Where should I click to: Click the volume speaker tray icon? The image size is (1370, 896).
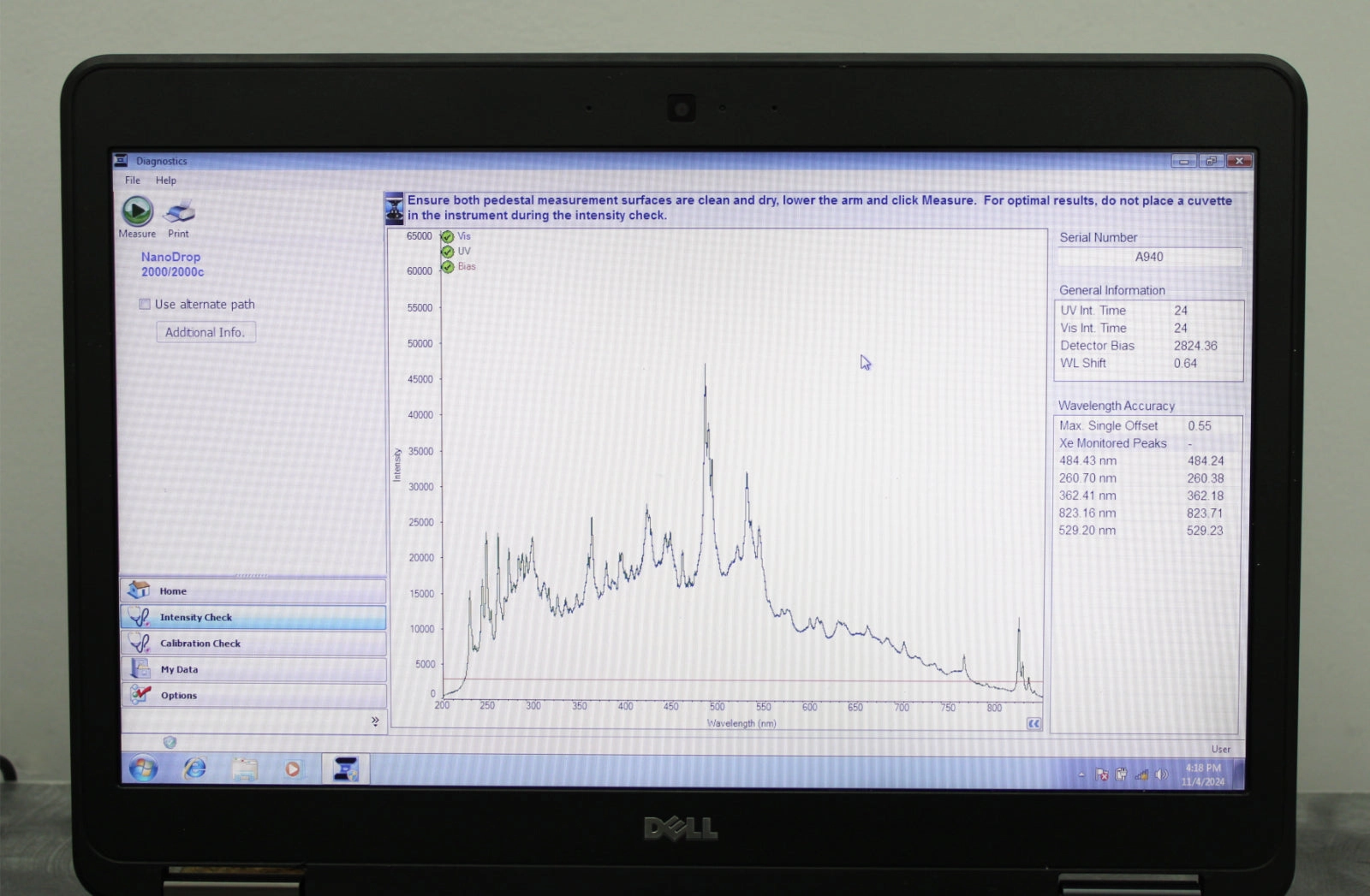click(1161, 774)
